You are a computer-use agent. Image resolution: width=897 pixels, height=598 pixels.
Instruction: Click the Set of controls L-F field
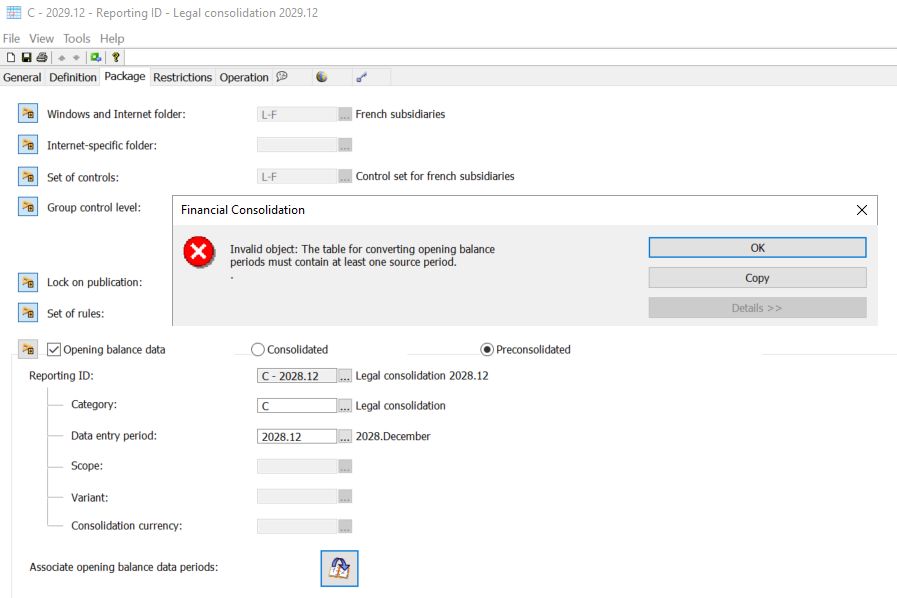pyautogui.click(x=297, y=176)
